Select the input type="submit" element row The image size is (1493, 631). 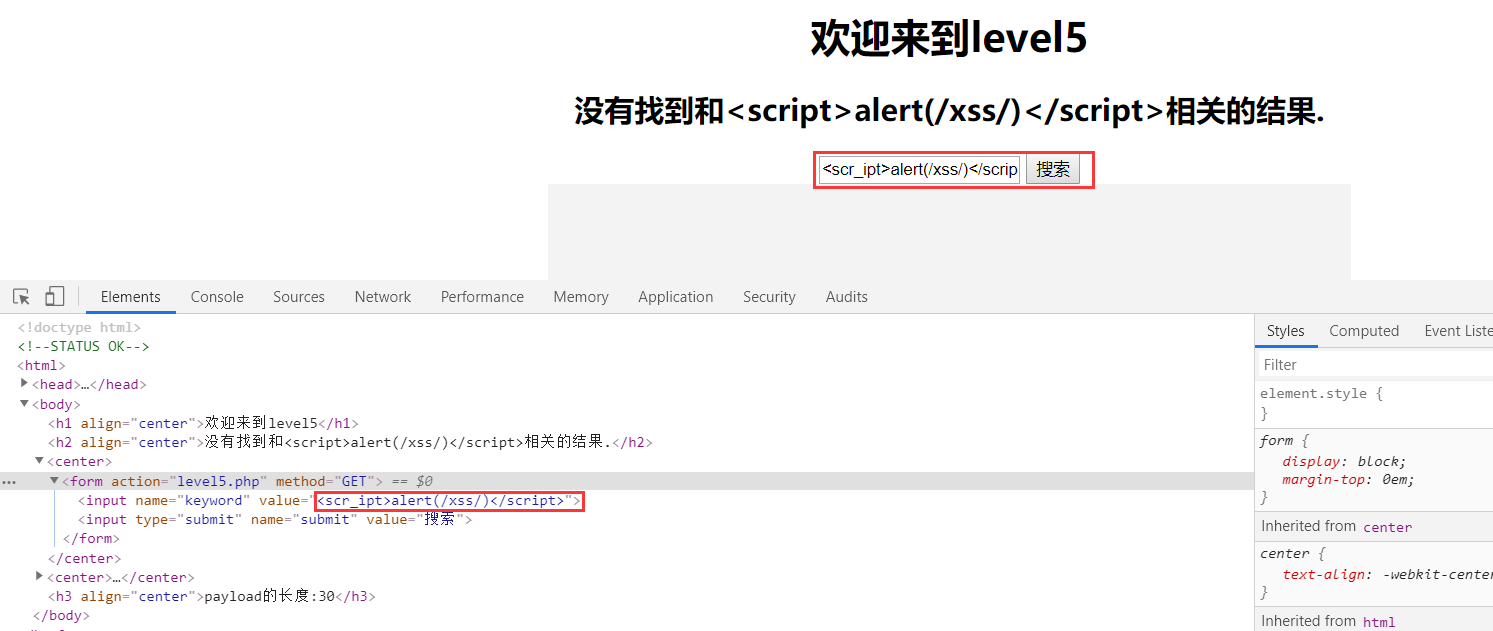click(275, 519)
